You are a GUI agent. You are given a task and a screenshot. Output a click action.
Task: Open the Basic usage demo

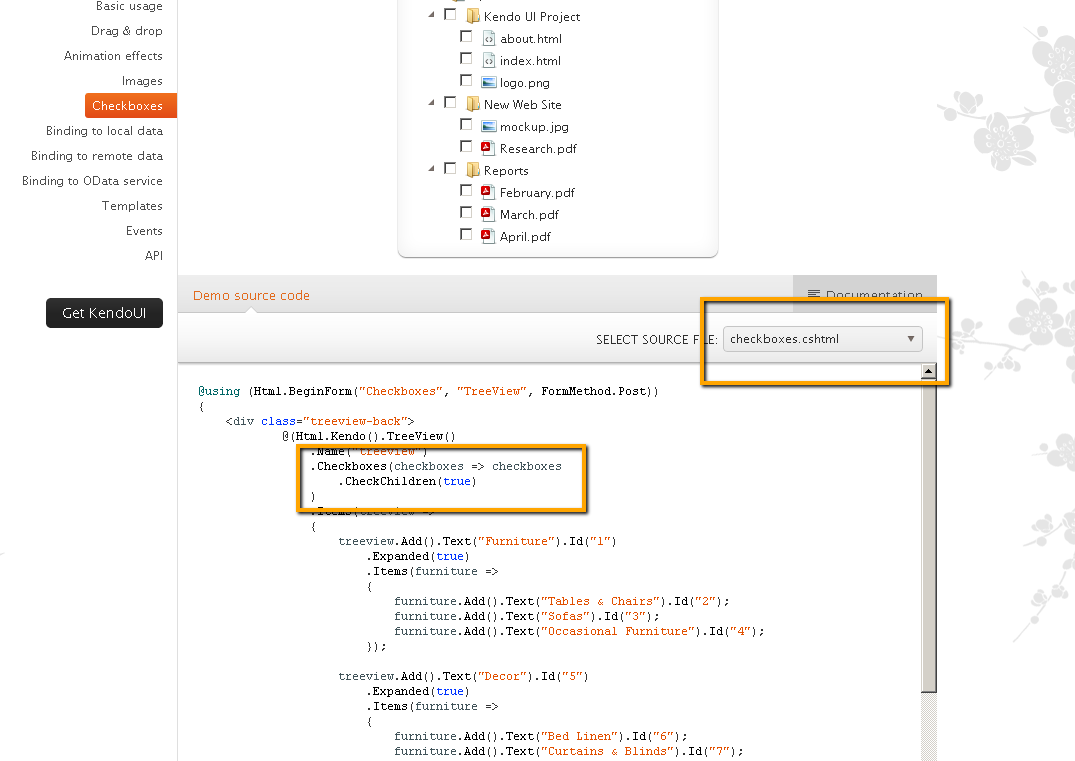pyautogui.click(x=129, y=6)
